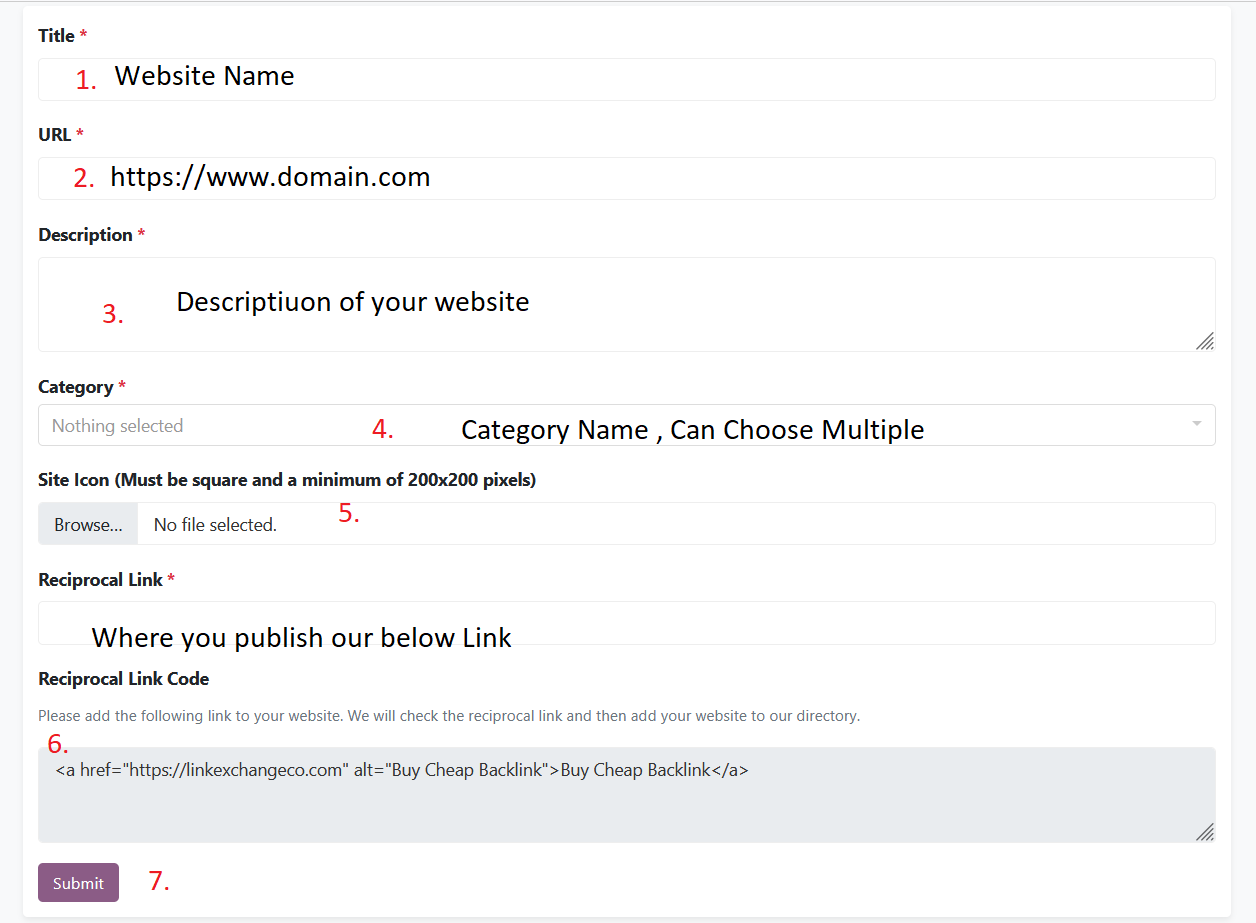This screenshot has height=923, width=1256.
Task: Submit the form with Submit button
Action: coord(78,883)
